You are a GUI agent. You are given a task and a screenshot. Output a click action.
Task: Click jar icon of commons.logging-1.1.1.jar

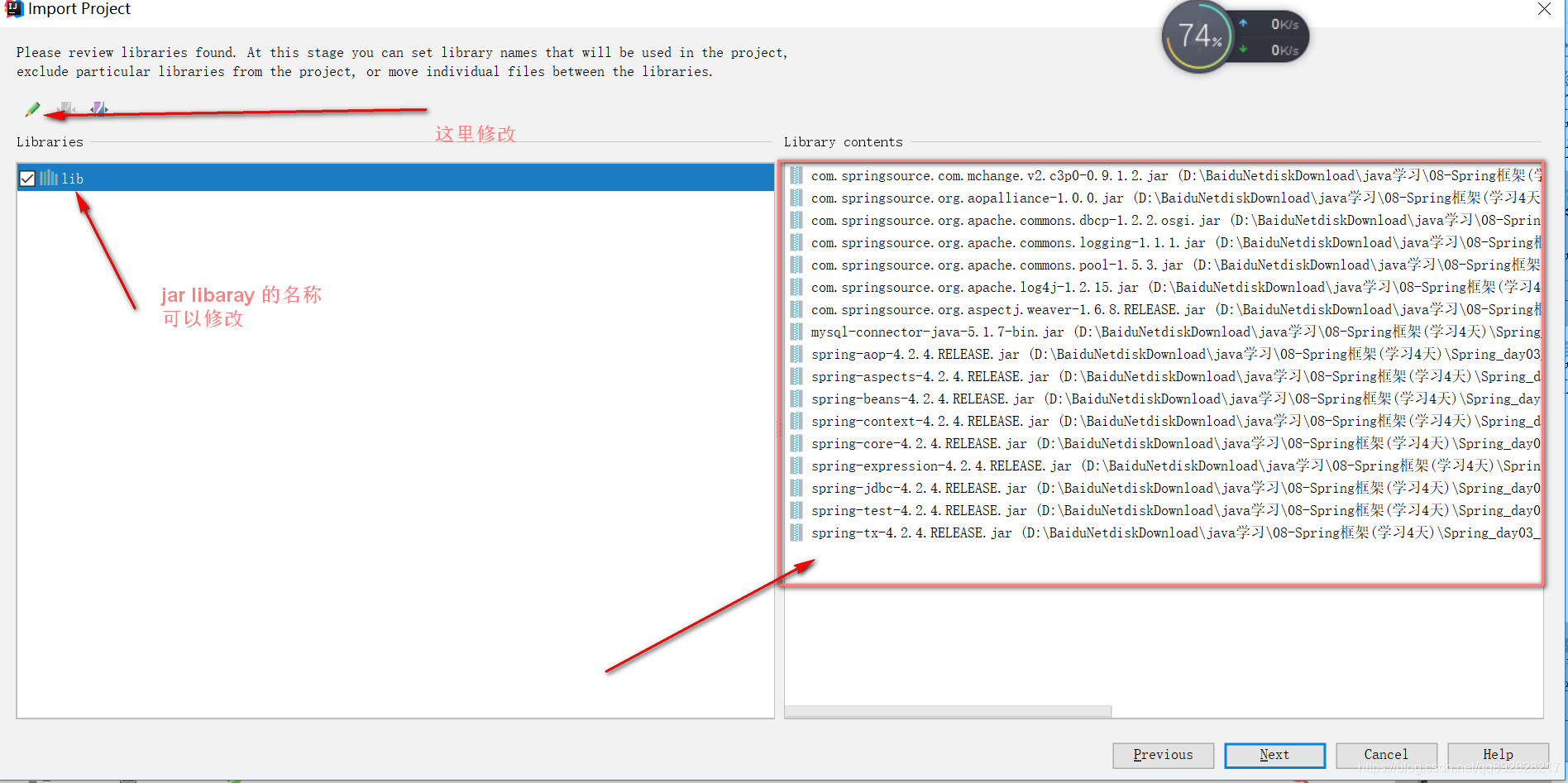[x=796, y=242]
